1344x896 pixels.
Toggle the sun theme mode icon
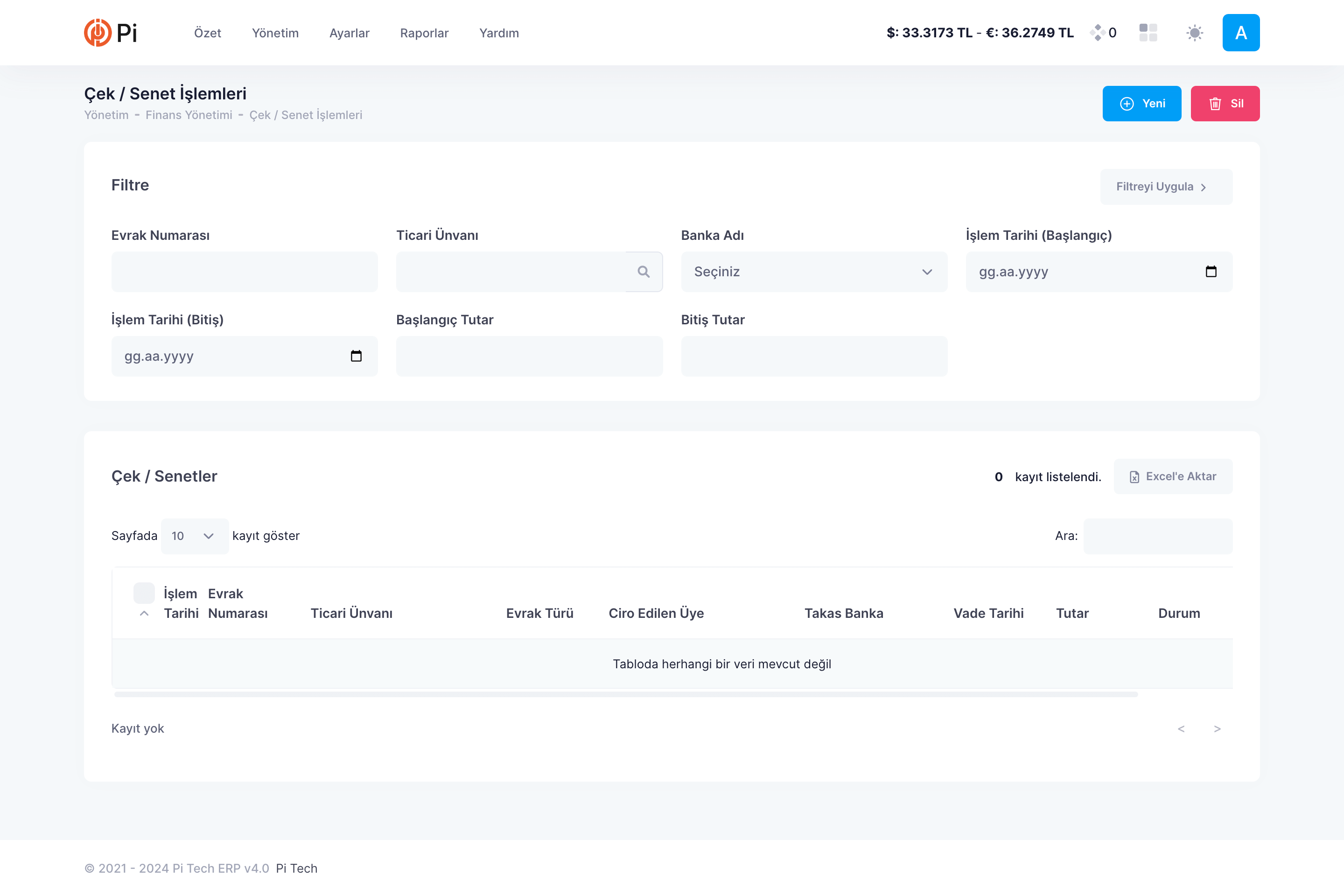pos(1194,33)
